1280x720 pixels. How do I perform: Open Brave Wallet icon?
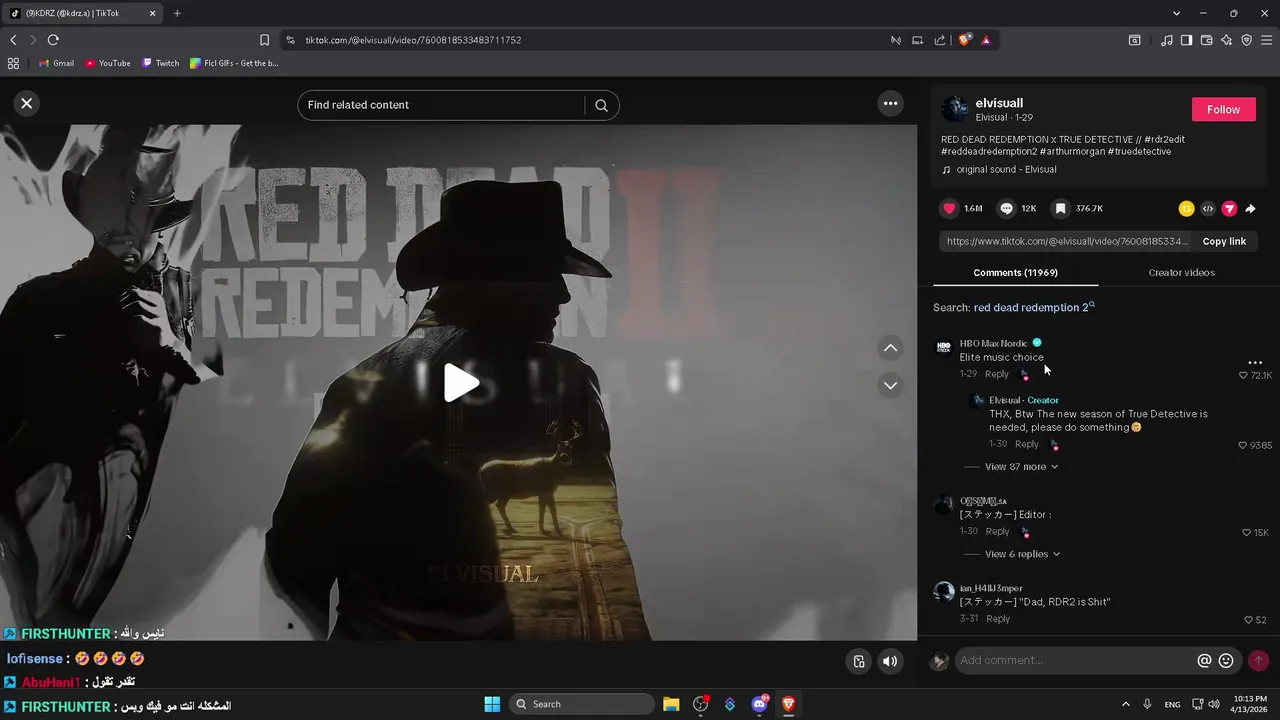tap(1206, 40)
